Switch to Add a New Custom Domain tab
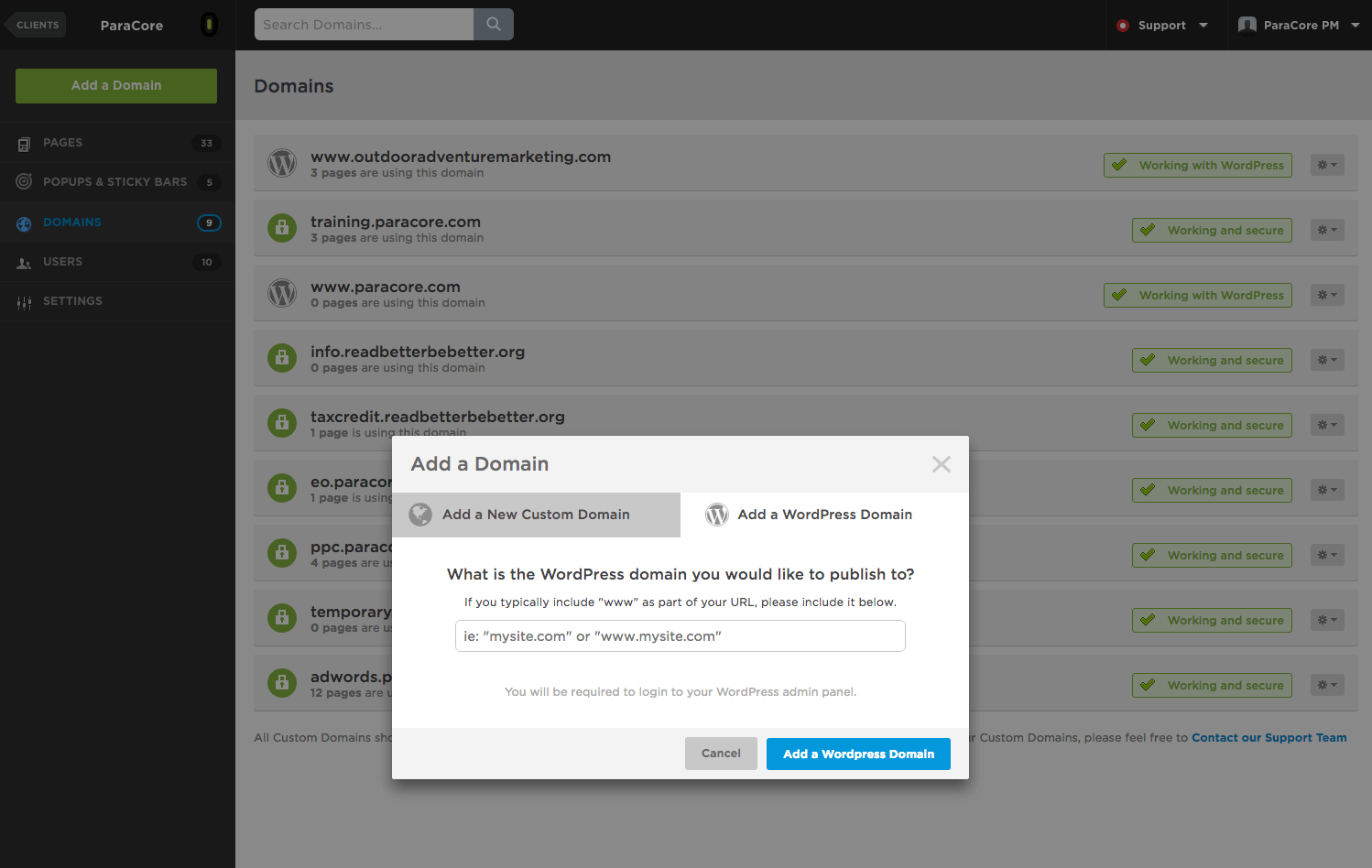Image resolution: width=1372 pixels, height=868 pixels. pos(537,515)
